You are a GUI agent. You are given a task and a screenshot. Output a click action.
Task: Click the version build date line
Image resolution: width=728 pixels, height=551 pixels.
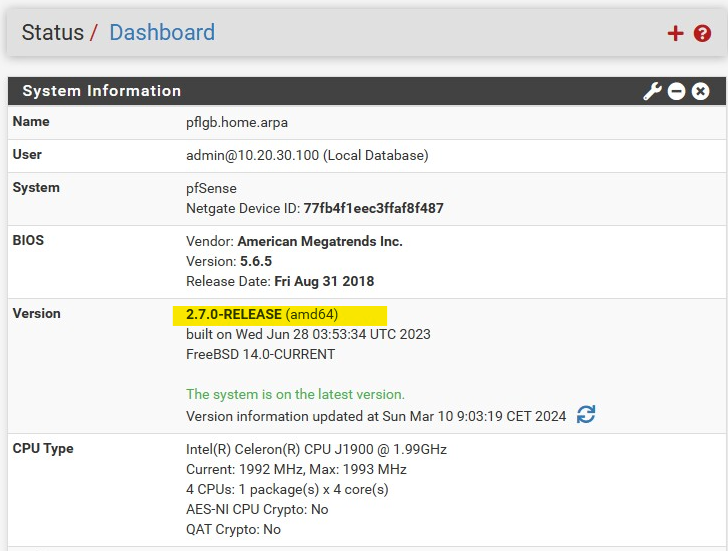pos(308,334)
